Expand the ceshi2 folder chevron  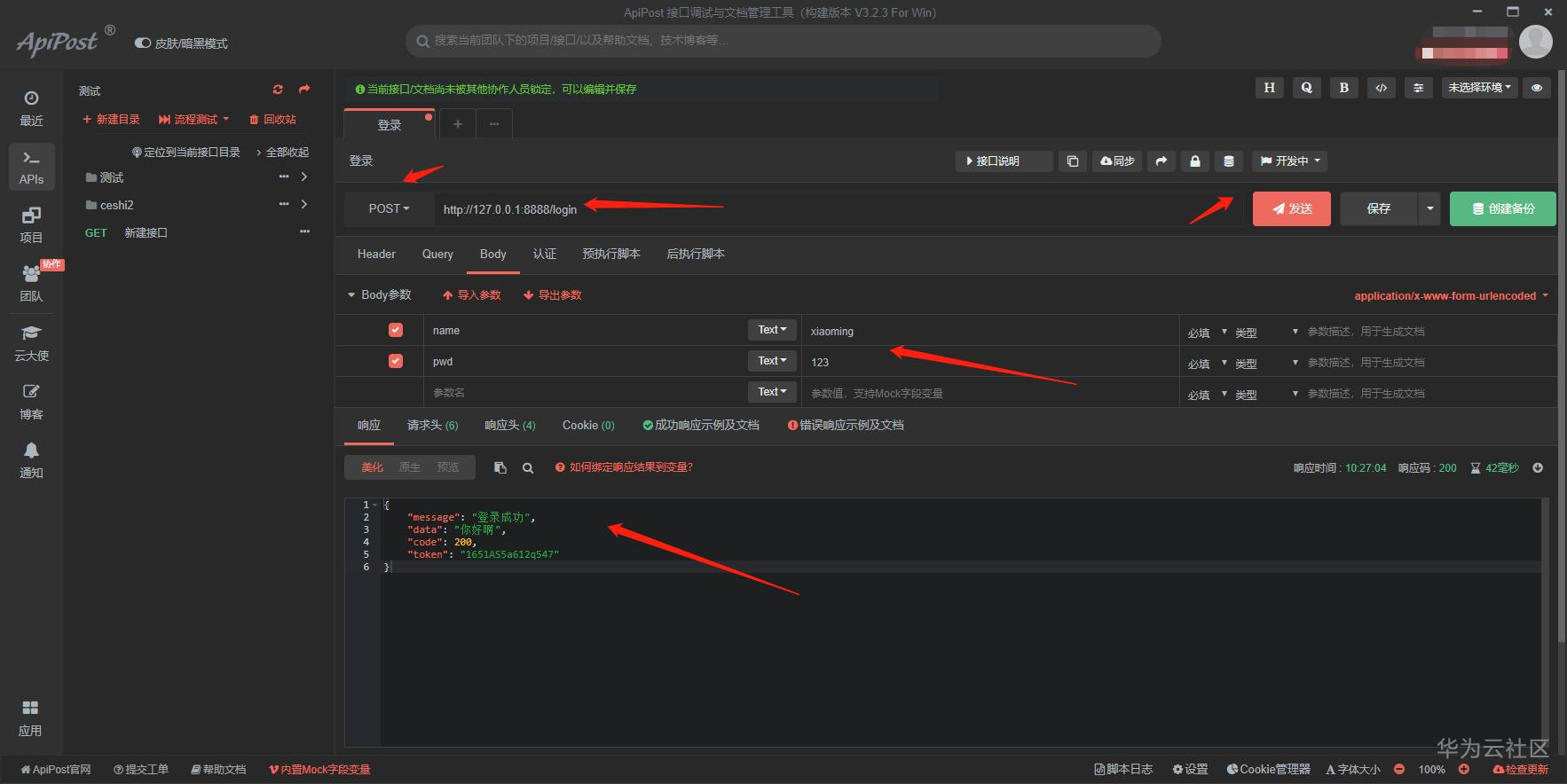[x=304, y=205]
